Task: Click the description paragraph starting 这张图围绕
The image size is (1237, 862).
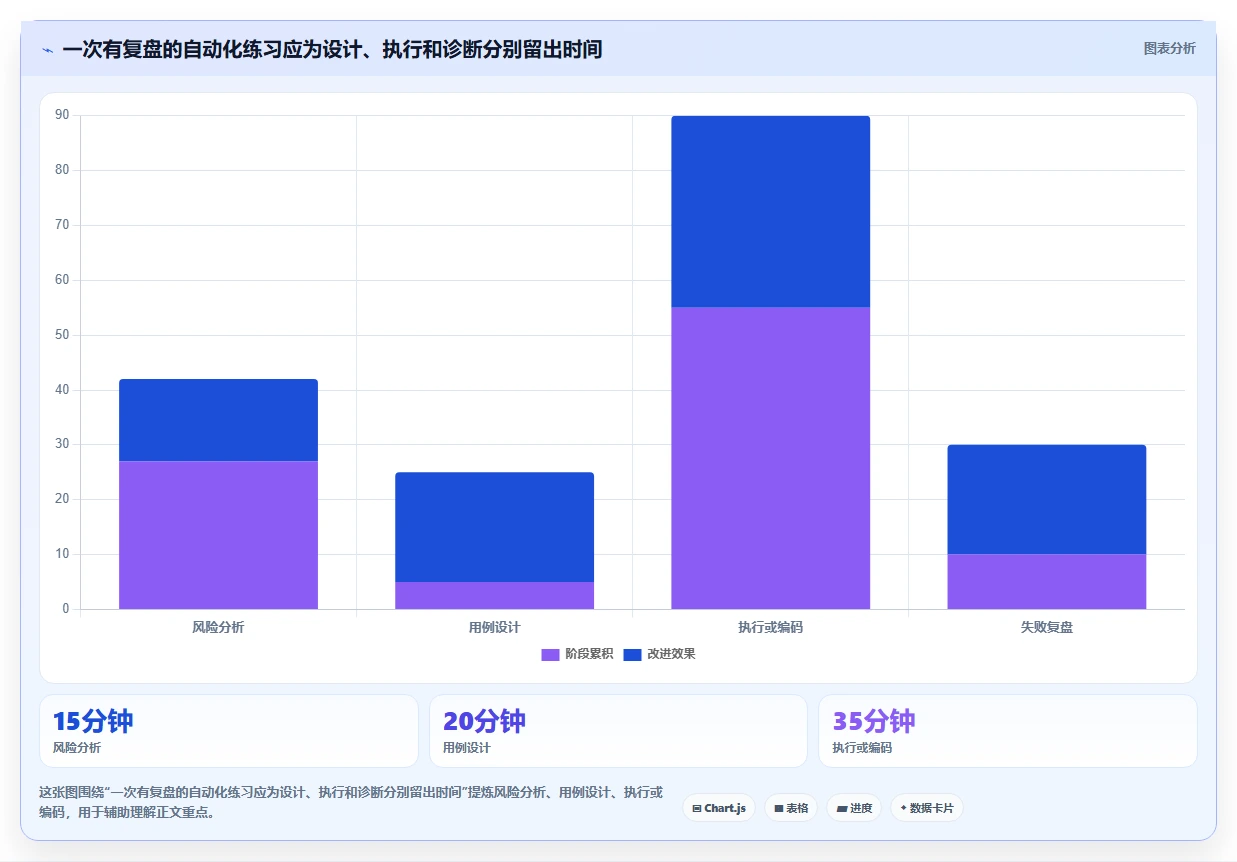Action: 351,802
